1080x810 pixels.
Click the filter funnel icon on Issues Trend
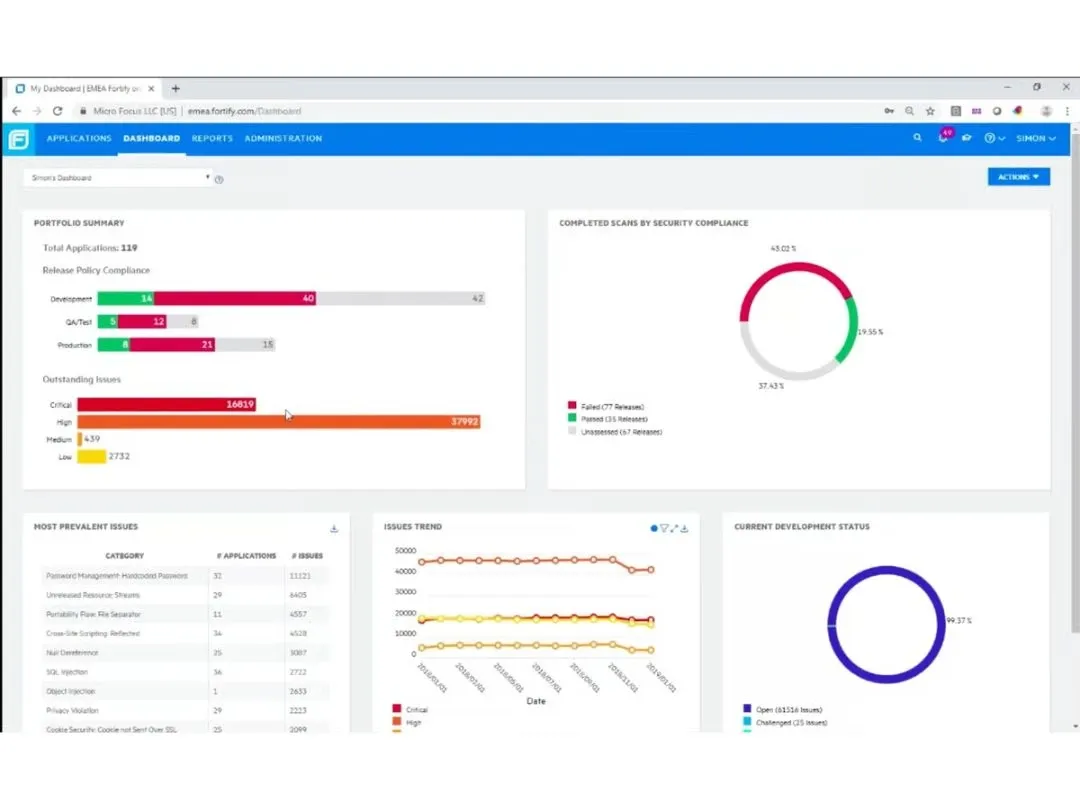coord(663,527)
